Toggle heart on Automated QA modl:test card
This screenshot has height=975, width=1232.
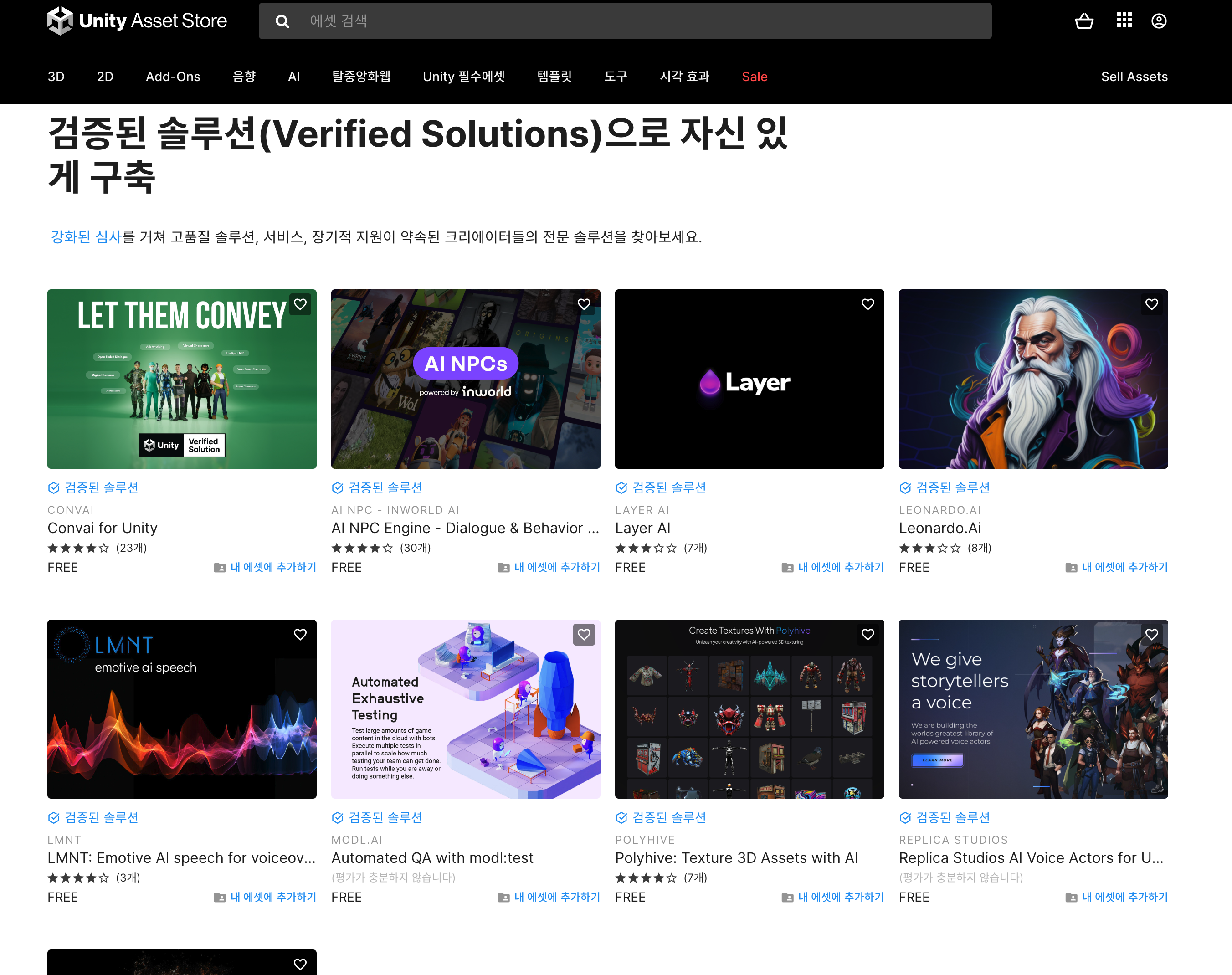(584, 634)
